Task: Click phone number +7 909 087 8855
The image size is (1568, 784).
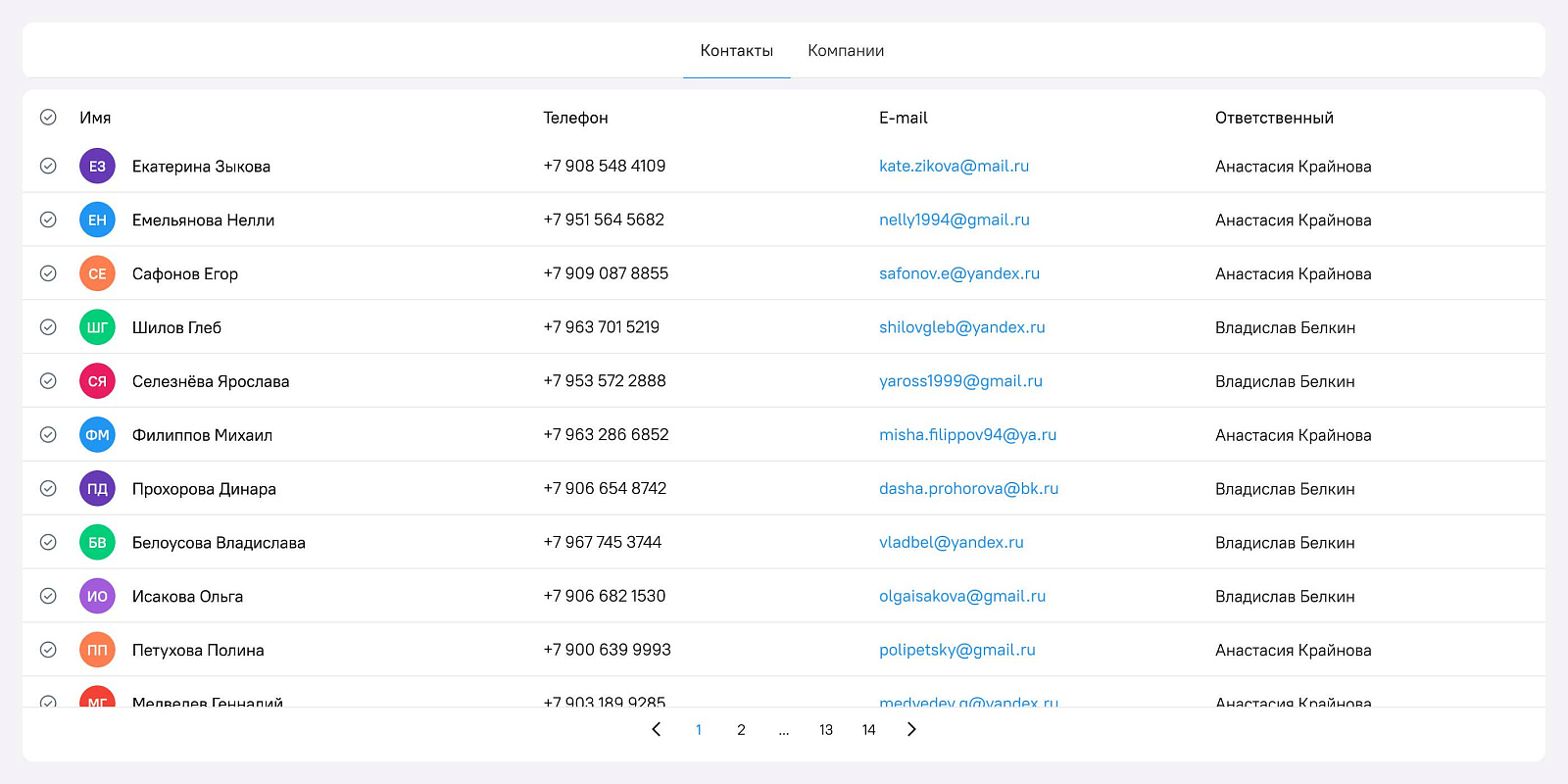Action: click(x=606, y=273)
